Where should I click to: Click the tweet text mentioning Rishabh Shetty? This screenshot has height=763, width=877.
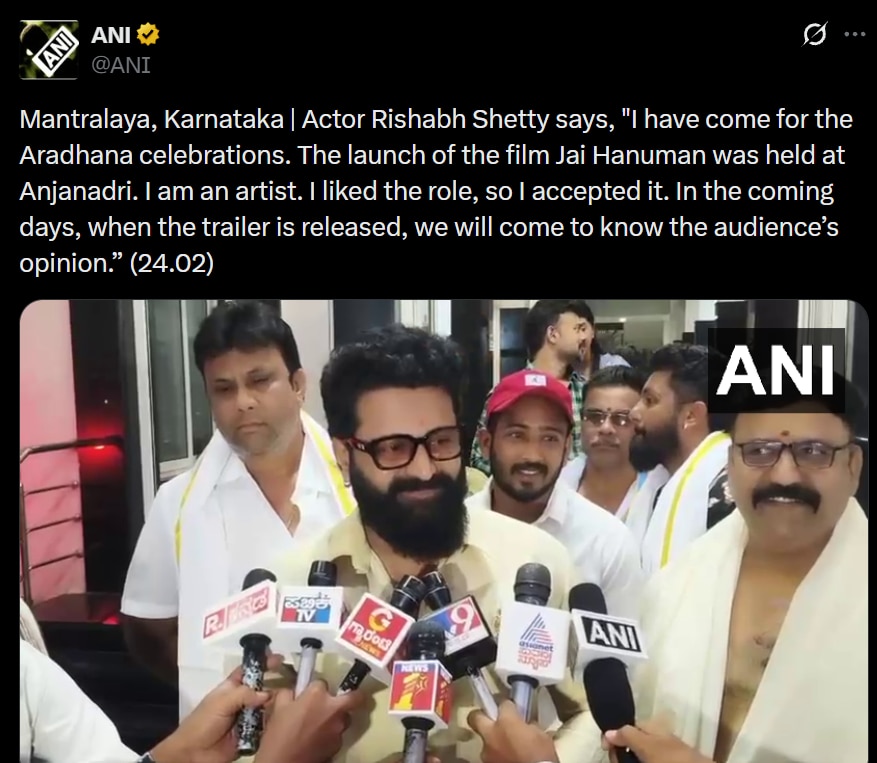436,191
